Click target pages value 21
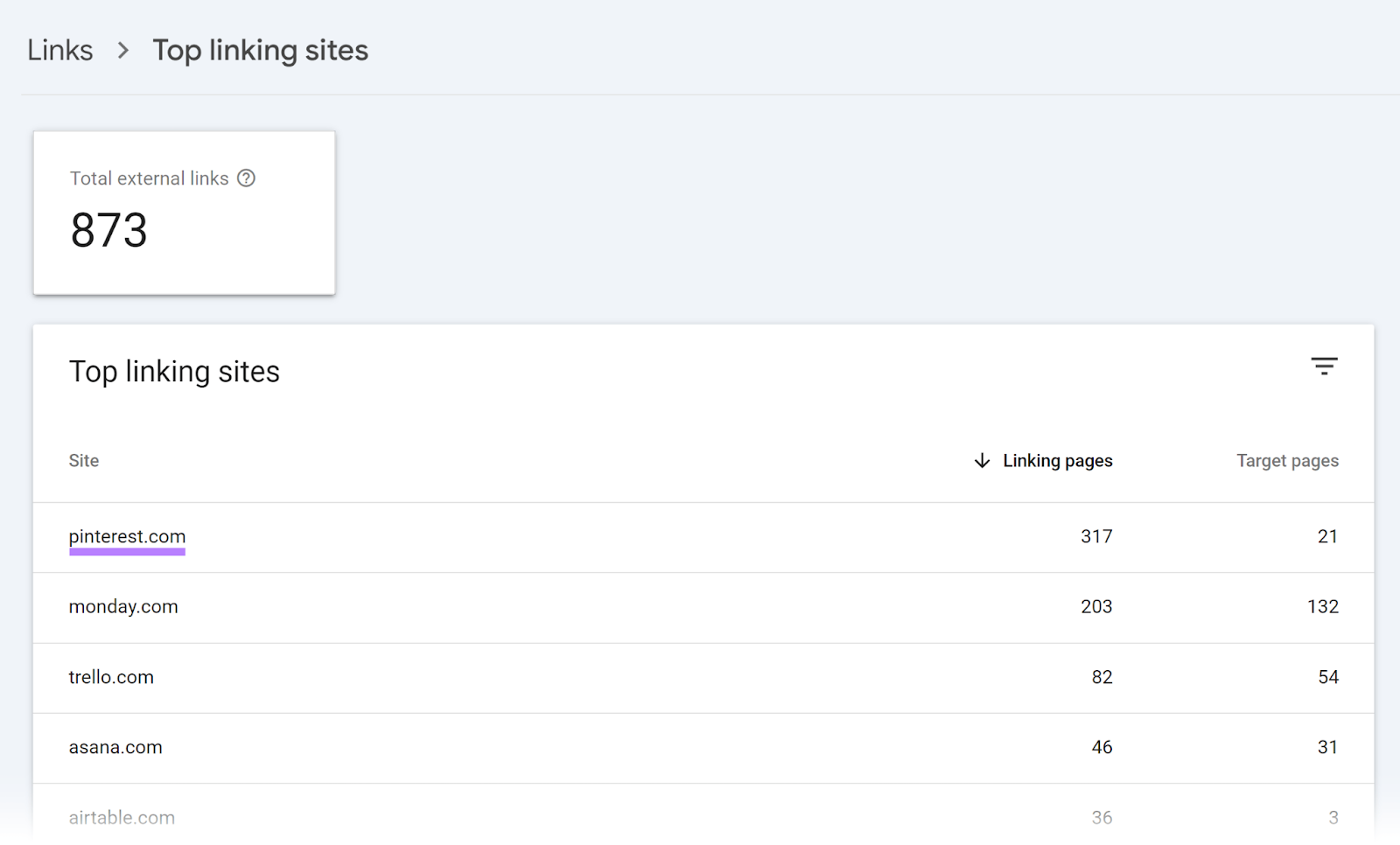 [1328, 537]
